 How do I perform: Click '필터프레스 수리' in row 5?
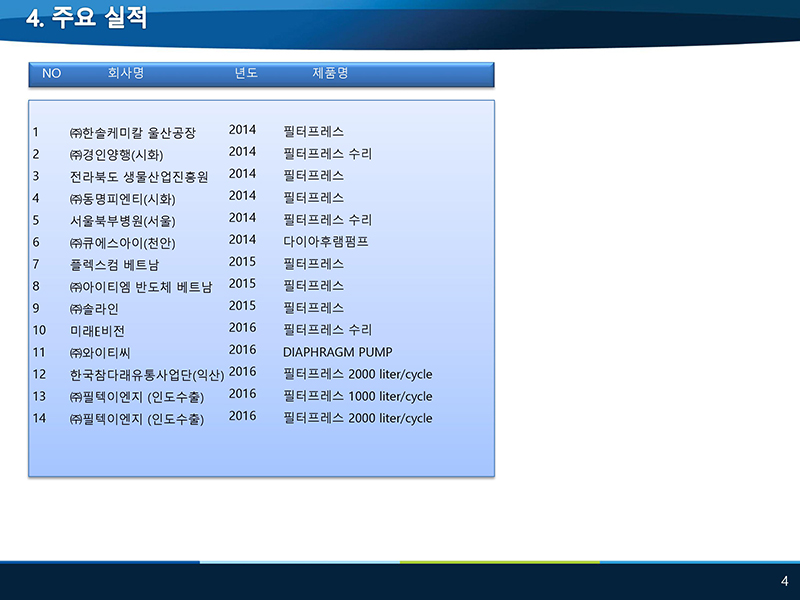(328, 219)
